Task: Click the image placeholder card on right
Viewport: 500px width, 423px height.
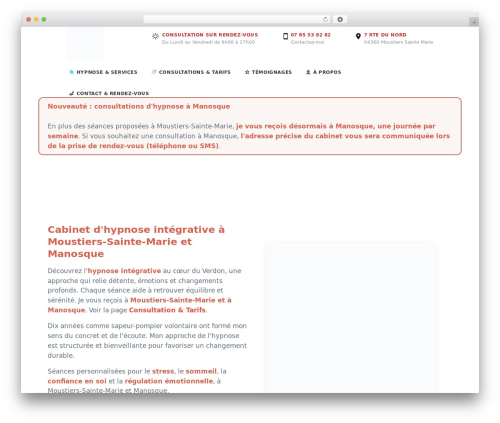Action: pyautogui.click(x=351, y=318)
